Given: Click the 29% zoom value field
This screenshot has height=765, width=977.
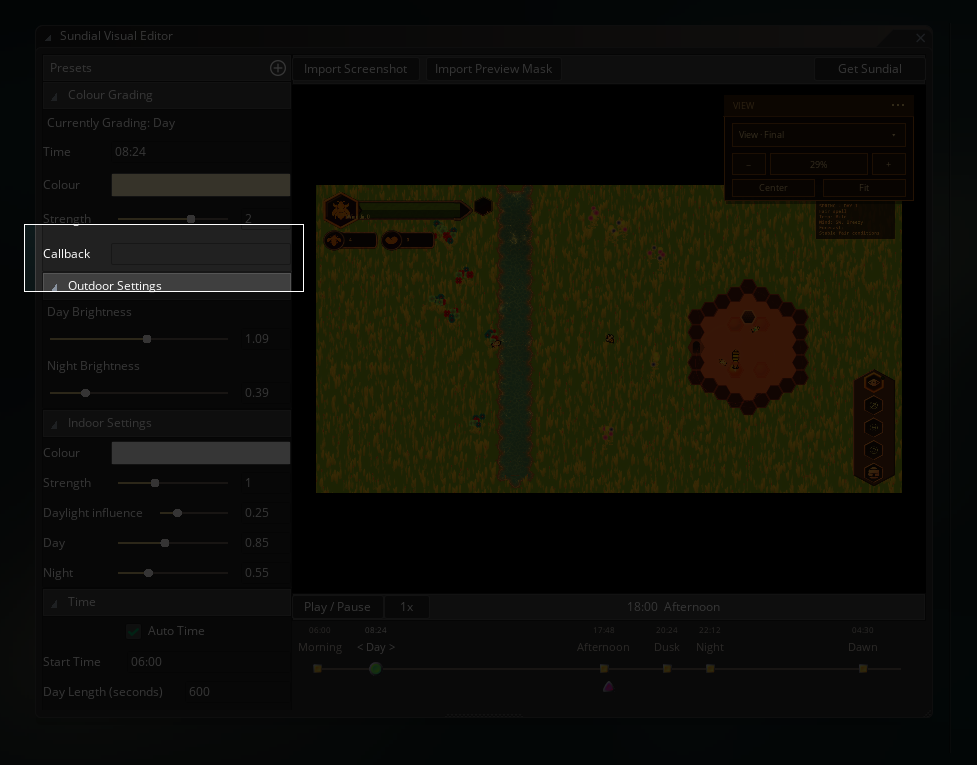Looking at the screenshot, I should click(819, 164).
